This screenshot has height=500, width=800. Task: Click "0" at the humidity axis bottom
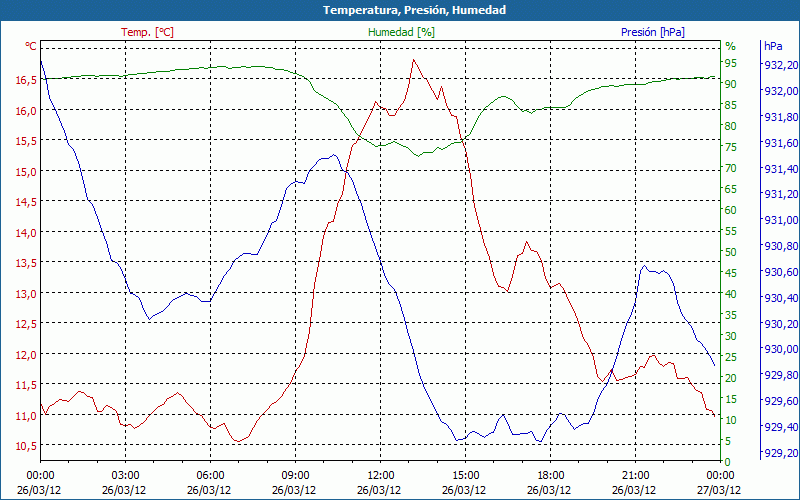click(x=728, y=462)
